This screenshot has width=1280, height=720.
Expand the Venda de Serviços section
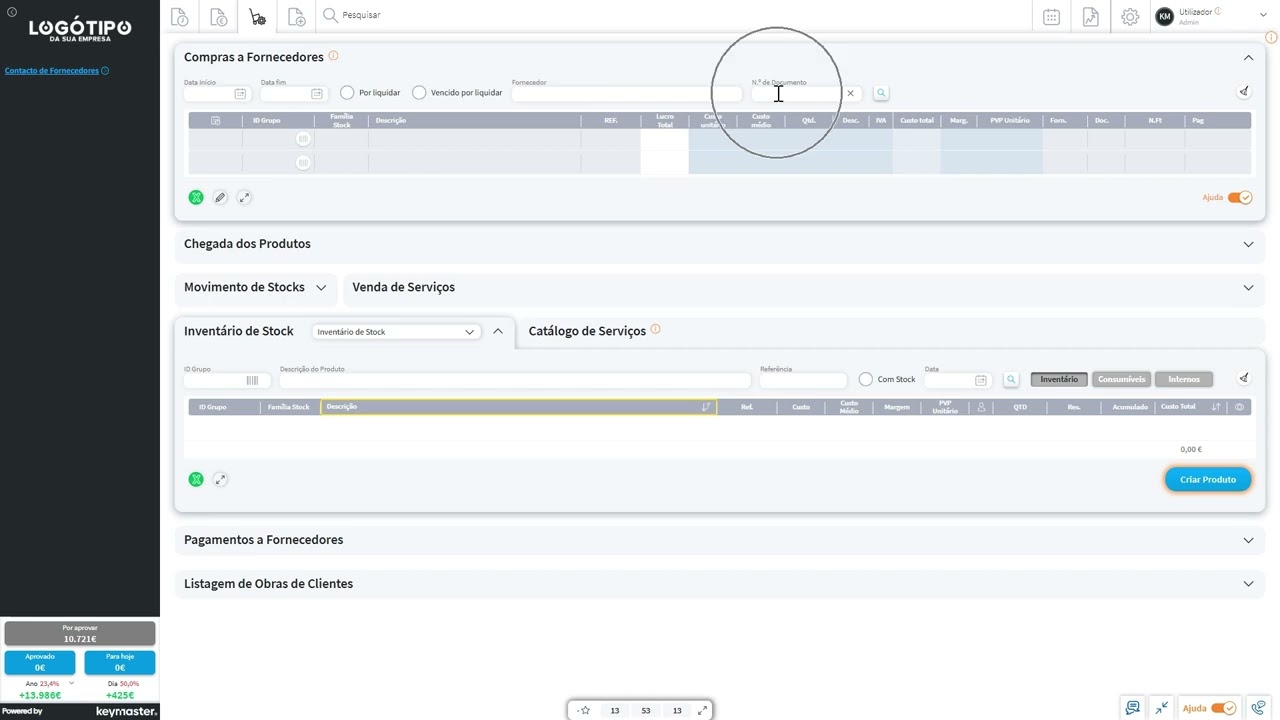pos(1248,288)
